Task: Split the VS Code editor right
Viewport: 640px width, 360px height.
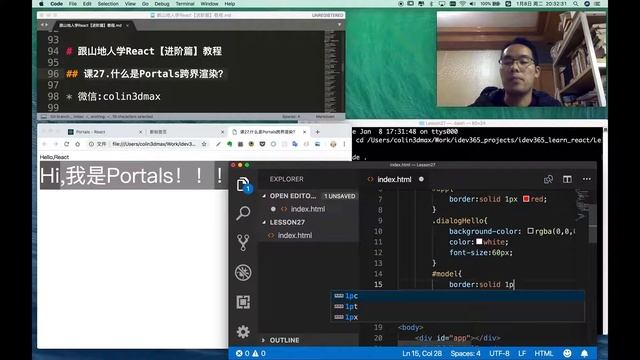Action: point(567,179)
